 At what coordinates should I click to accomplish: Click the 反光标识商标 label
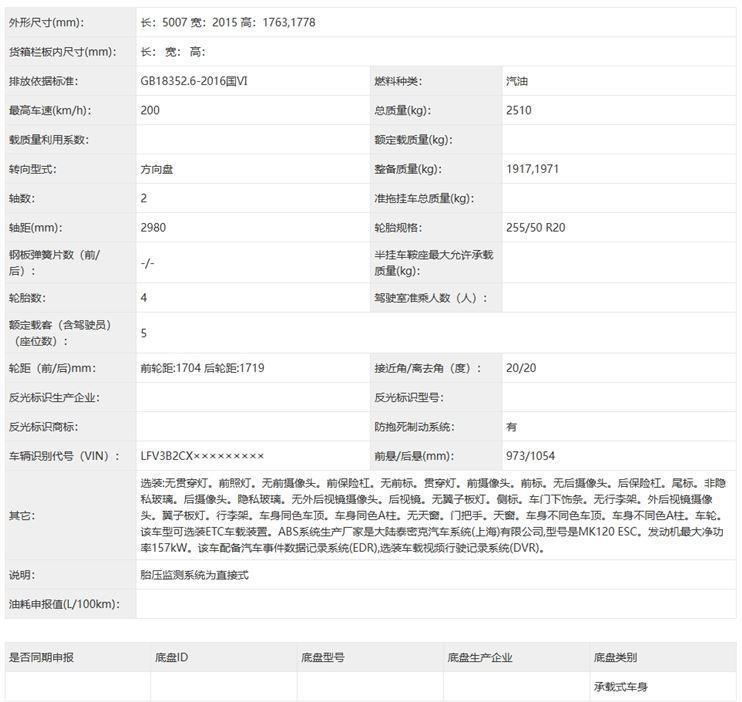coord(44,427)
